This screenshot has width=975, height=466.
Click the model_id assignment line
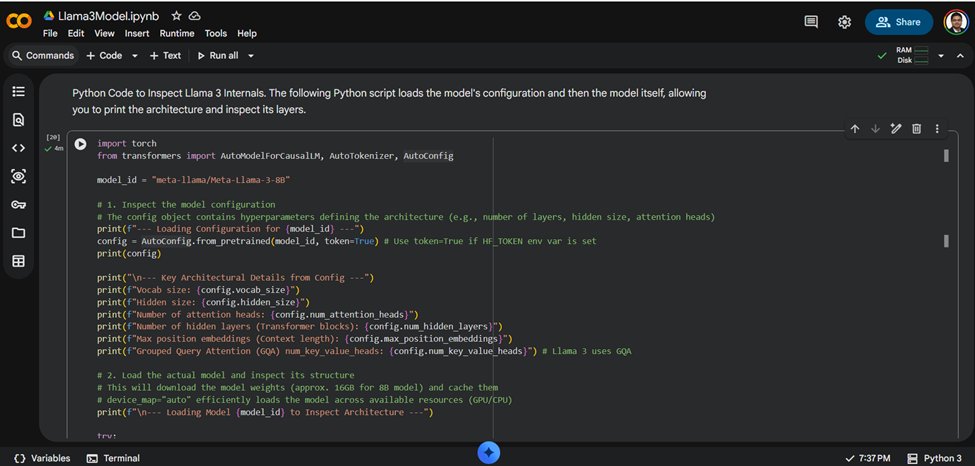[x=194, y=180]
